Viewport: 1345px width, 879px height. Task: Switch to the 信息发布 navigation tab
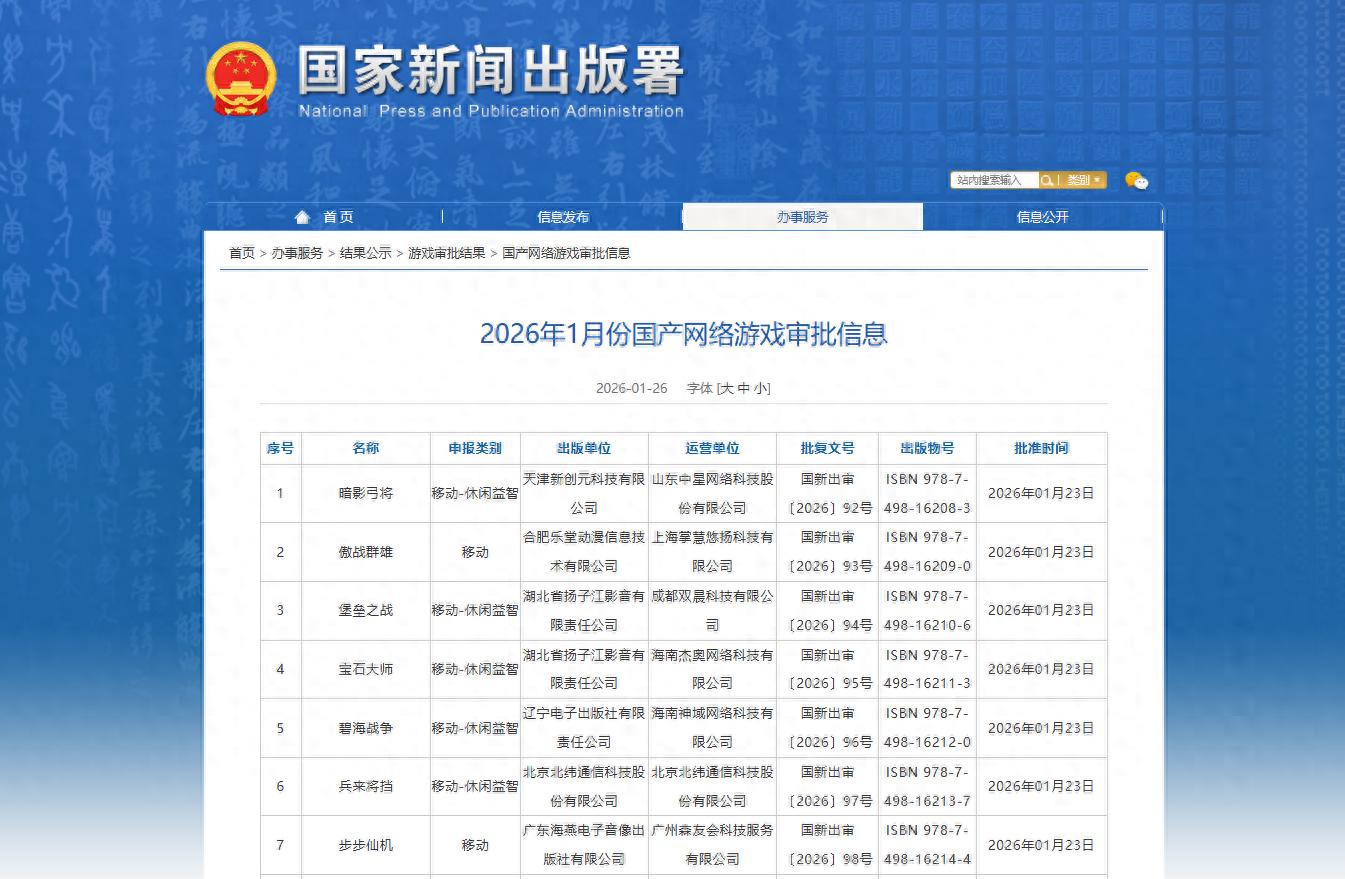coord(563,216)
